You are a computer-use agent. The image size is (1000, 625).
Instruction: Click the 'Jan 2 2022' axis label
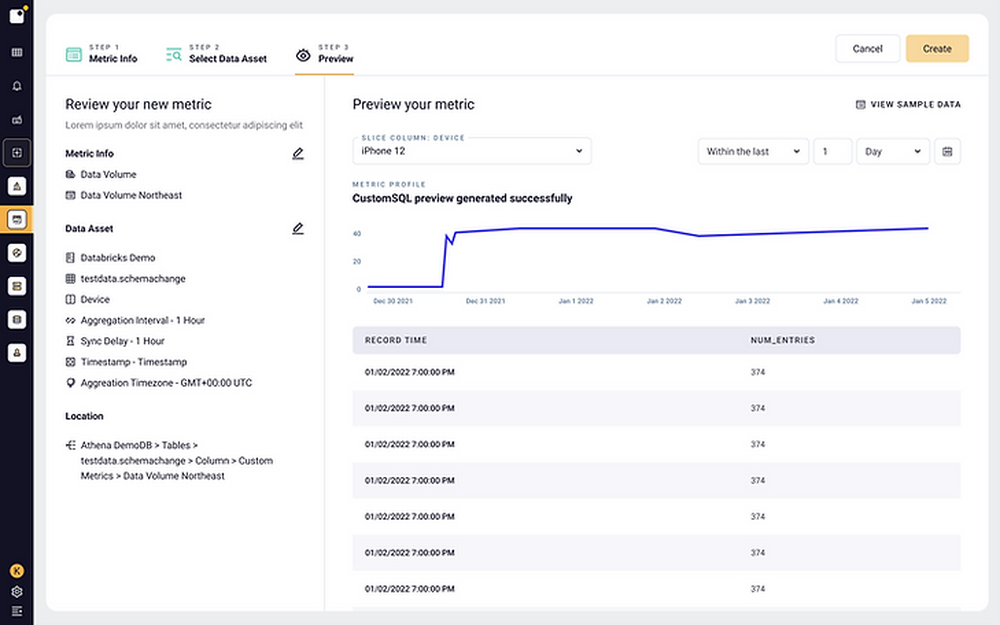click(x=665, y=301)
